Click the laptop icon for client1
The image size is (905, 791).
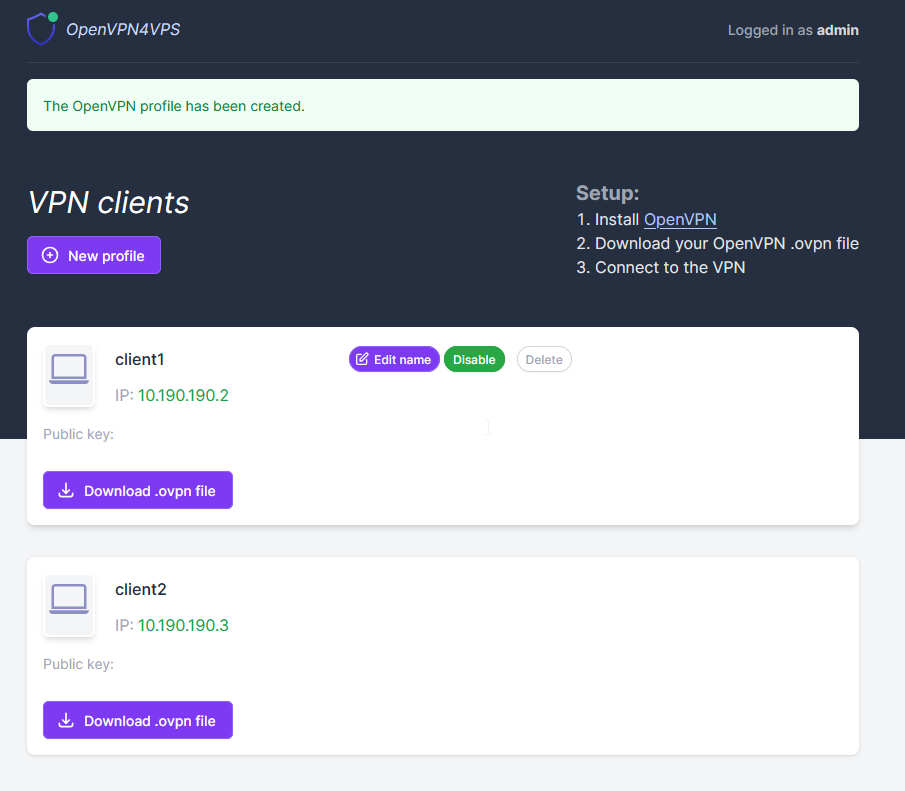coord(68,375)
